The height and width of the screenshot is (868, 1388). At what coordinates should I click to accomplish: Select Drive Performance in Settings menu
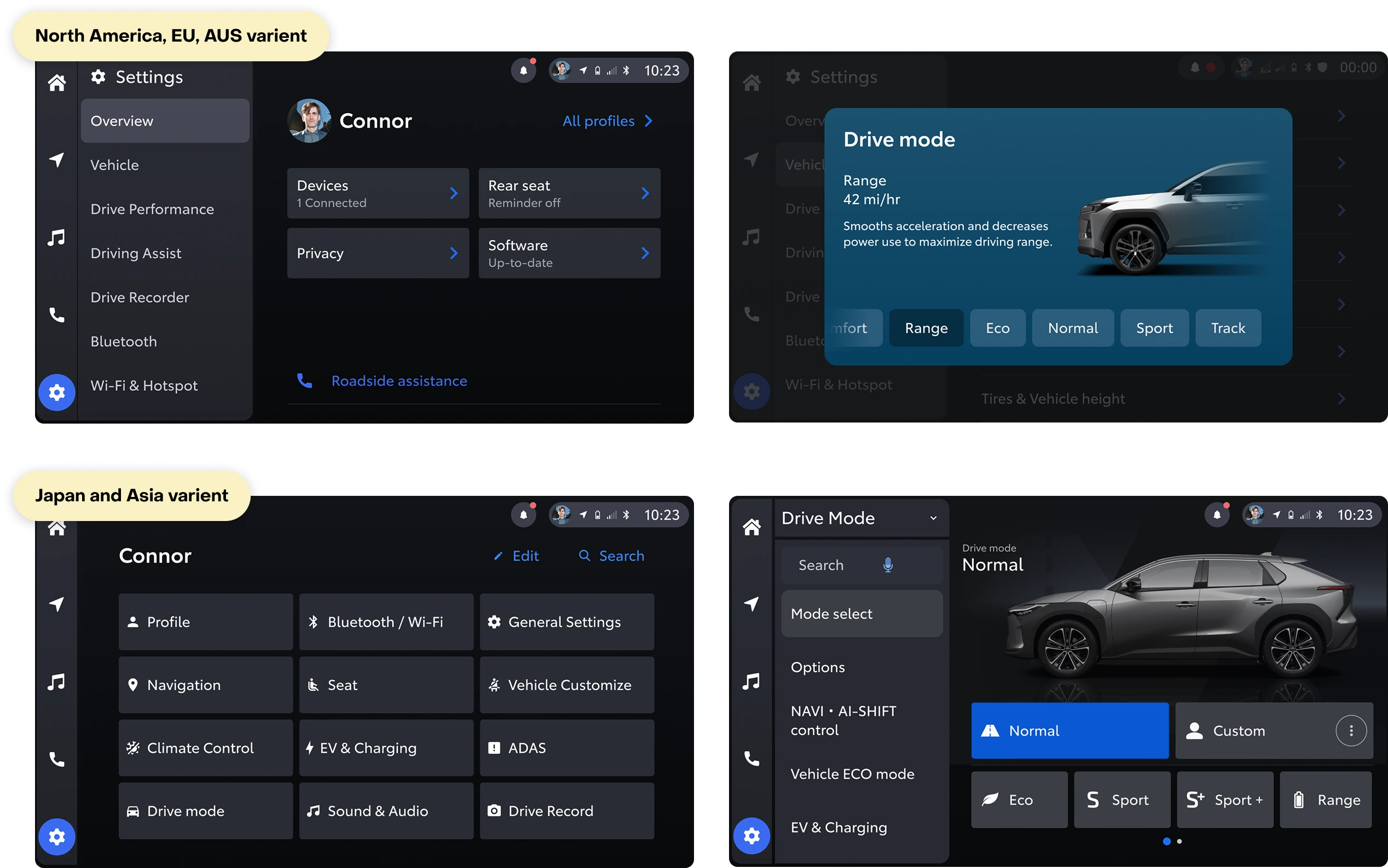(152, 209)
